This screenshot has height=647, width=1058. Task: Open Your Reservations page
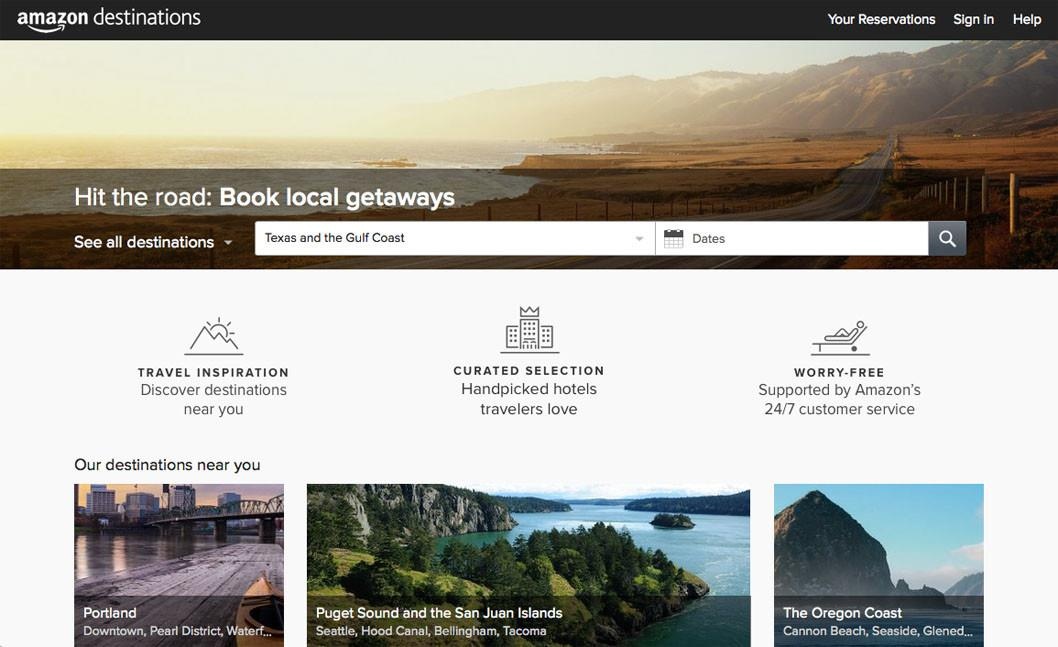click(x=881, y=19)
